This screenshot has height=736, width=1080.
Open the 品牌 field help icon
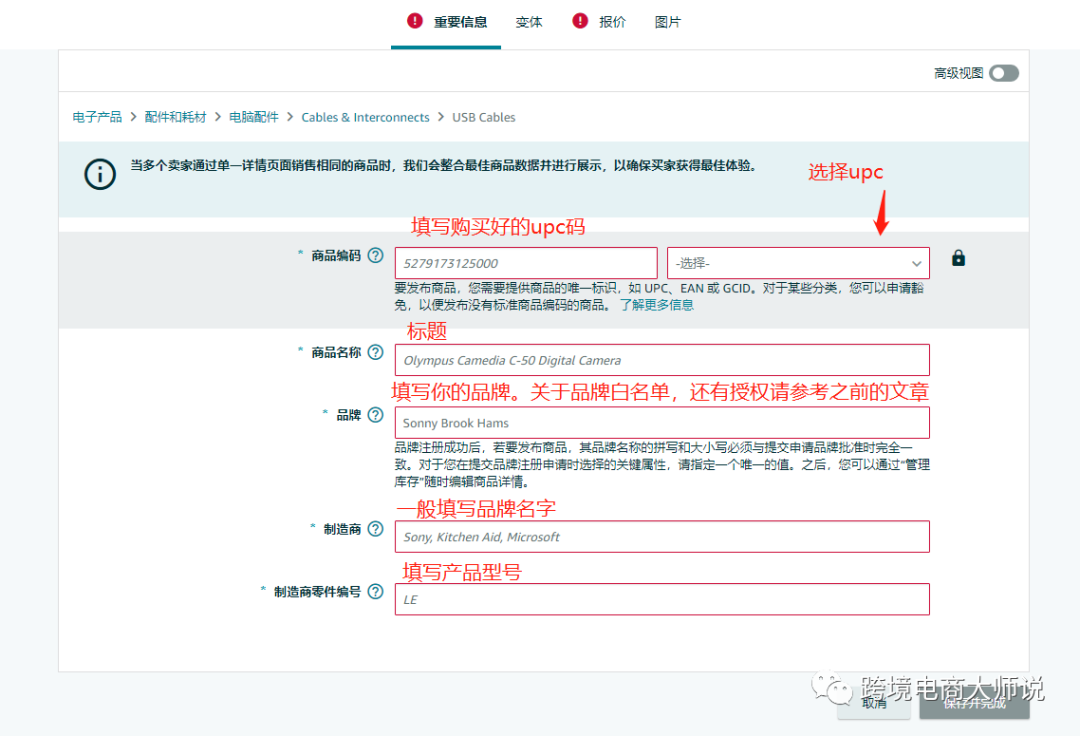click(375, 414)
